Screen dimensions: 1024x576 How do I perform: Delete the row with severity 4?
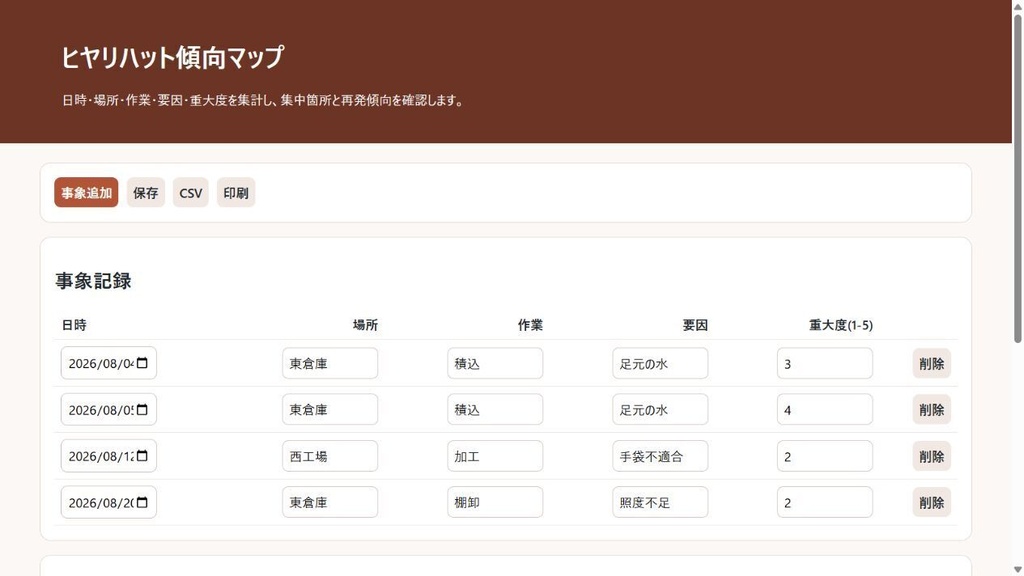(931, 409)
